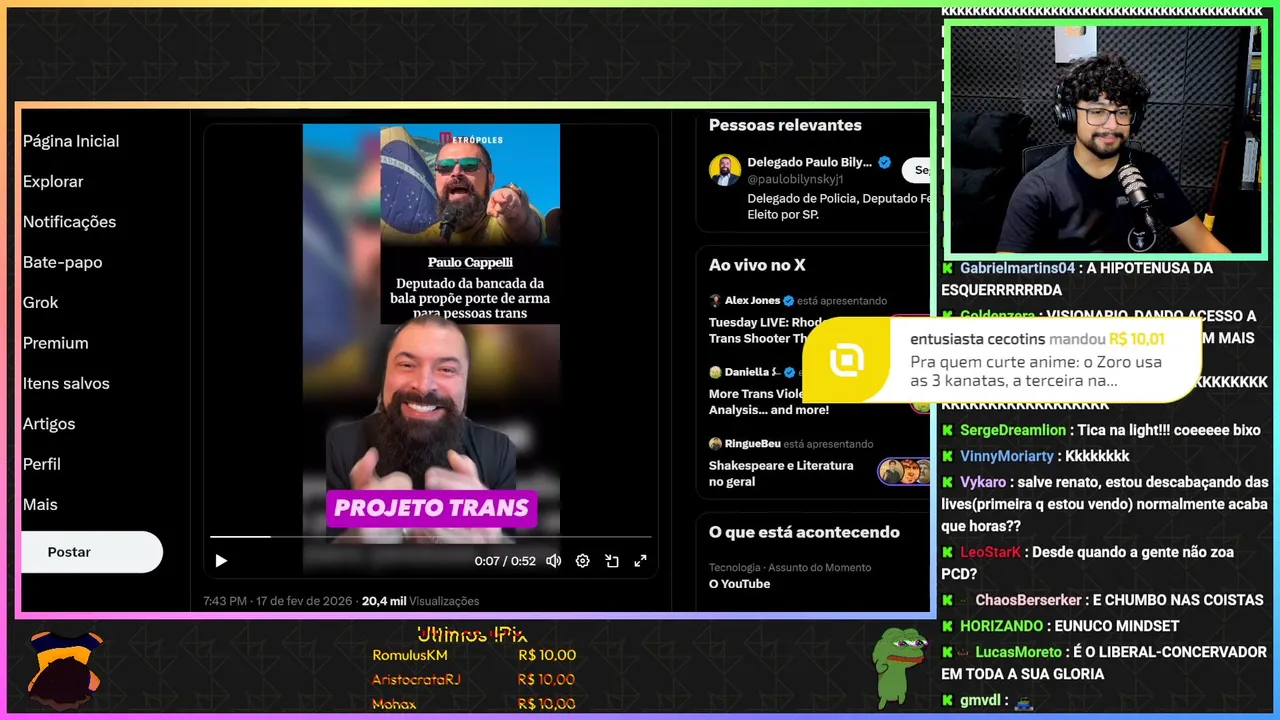Follow Delegado Paulo Bilynskyj with the Seguir button
The image size is (1280, 720).
[916, 170]
